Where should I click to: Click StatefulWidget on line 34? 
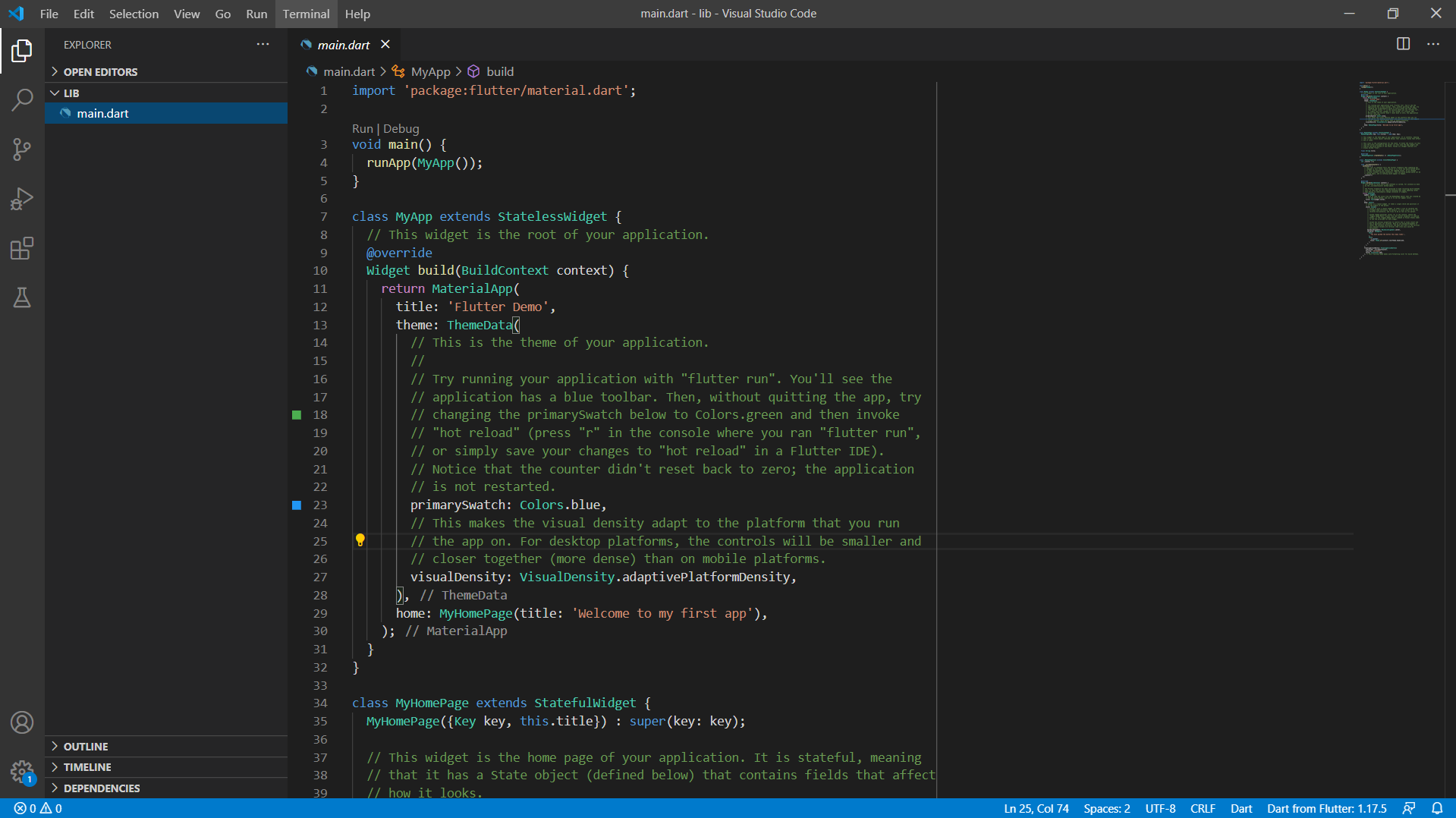pyautogui.click(x=585, y=703)
